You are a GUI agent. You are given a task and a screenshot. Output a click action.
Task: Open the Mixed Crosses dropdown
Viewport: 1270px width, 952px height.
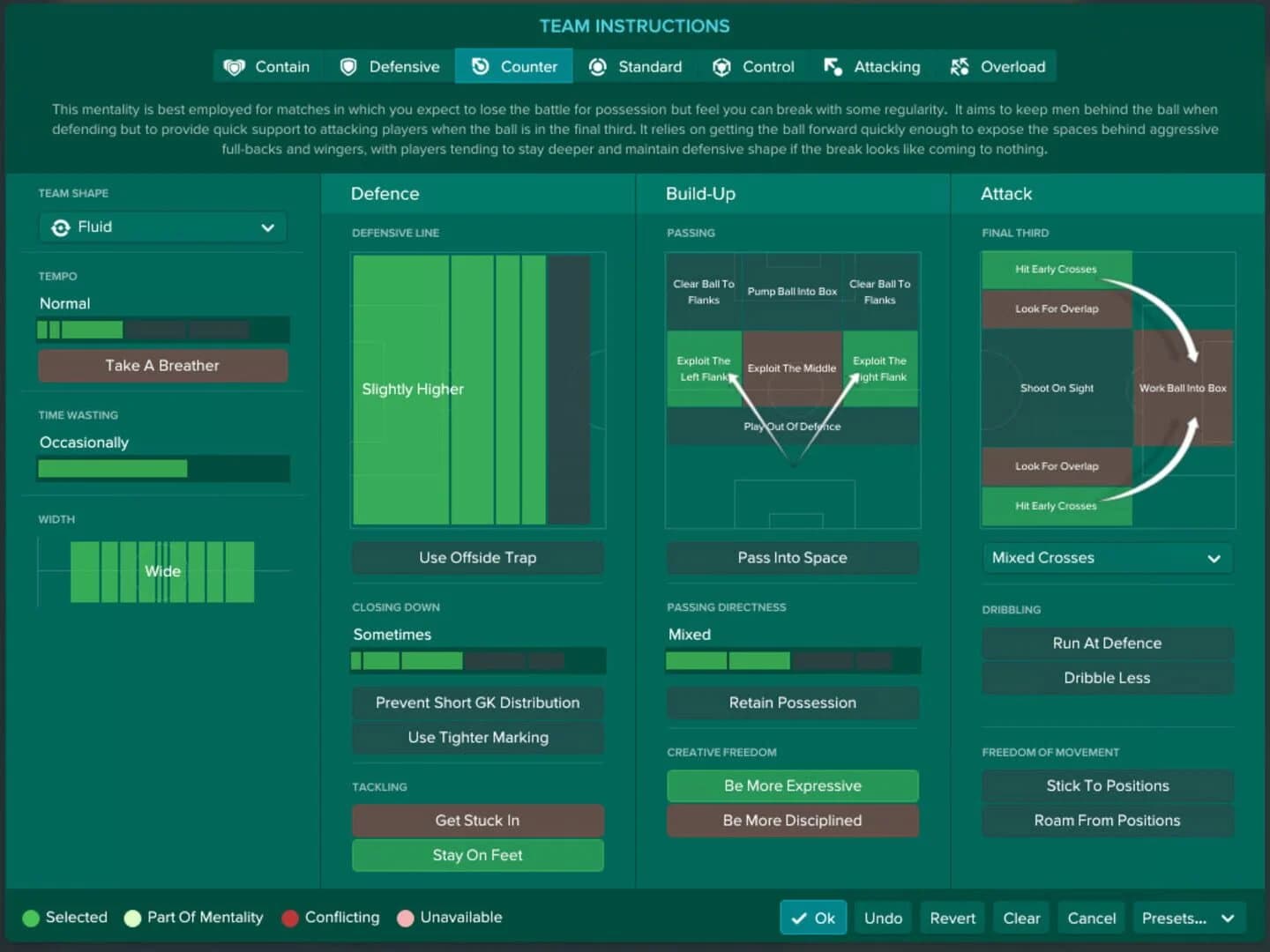tap(1107, 557)
